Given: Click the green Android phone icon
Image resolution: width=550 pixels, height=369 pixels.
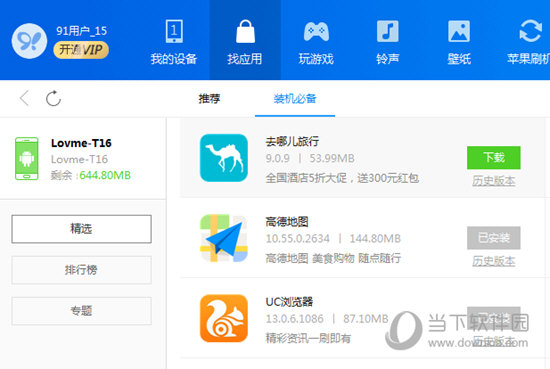Looking at the screenshot, I should 27,159.
